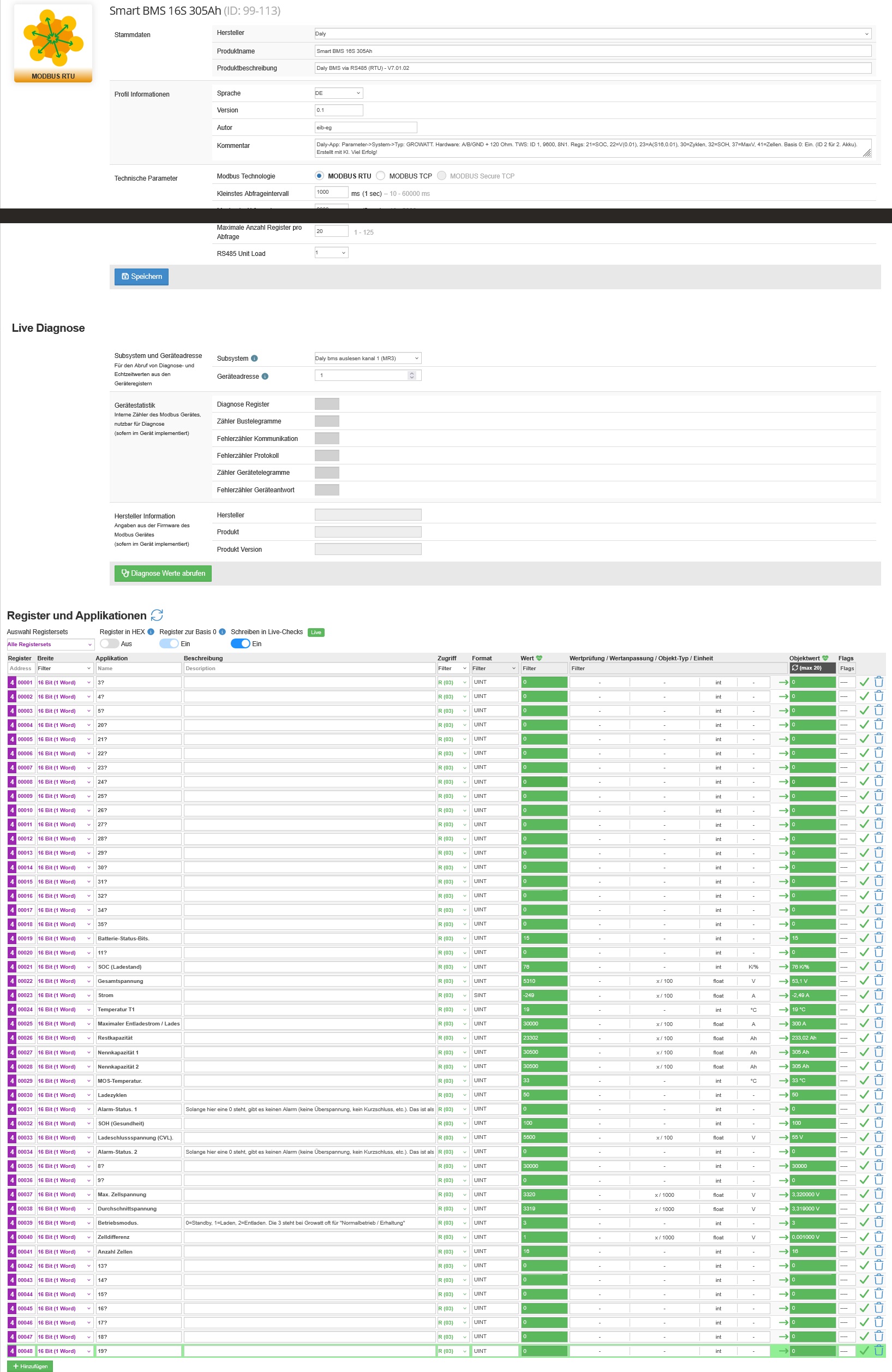Screen dimensions: 892x1372
Task: Click refresh icon beside Register und Applikationen
Action: 157,615
